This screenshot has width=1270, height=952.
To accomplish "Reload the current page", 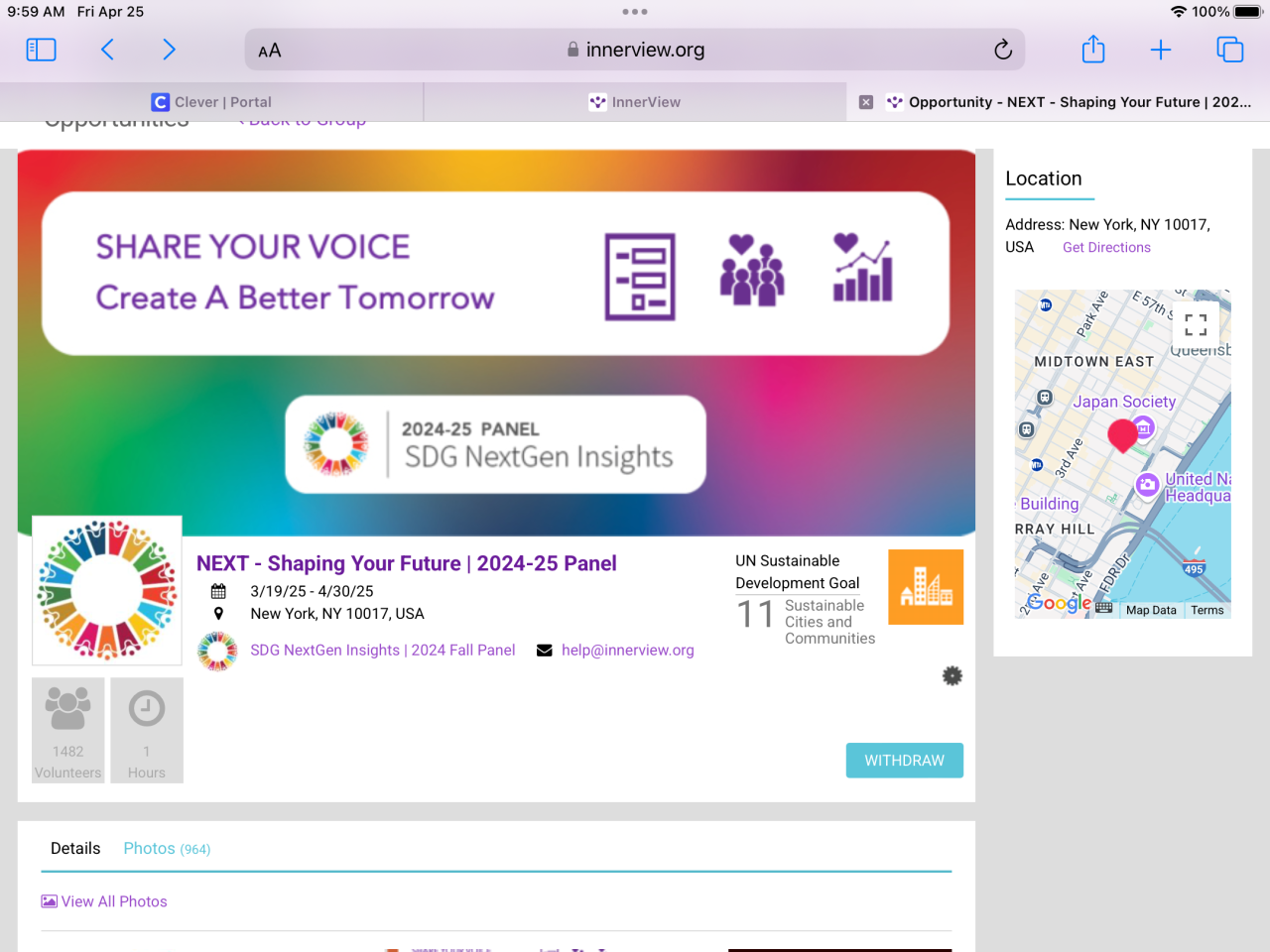I will [x=1003, y=50].
